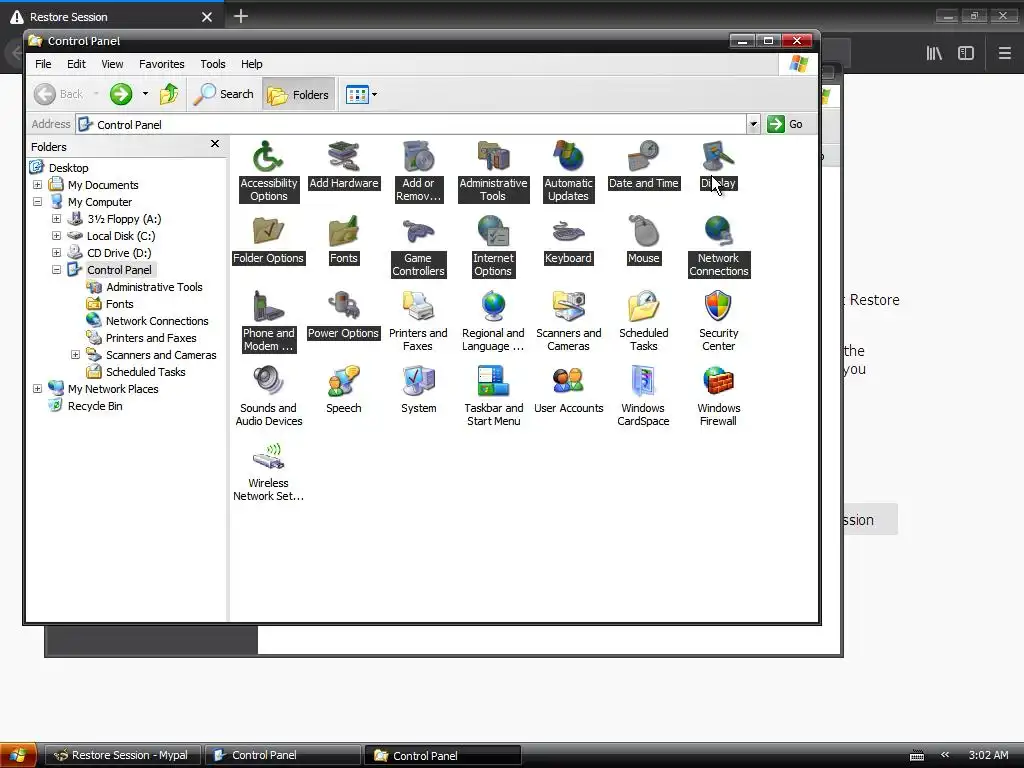Go up one folder level

(x=169, y=94)
